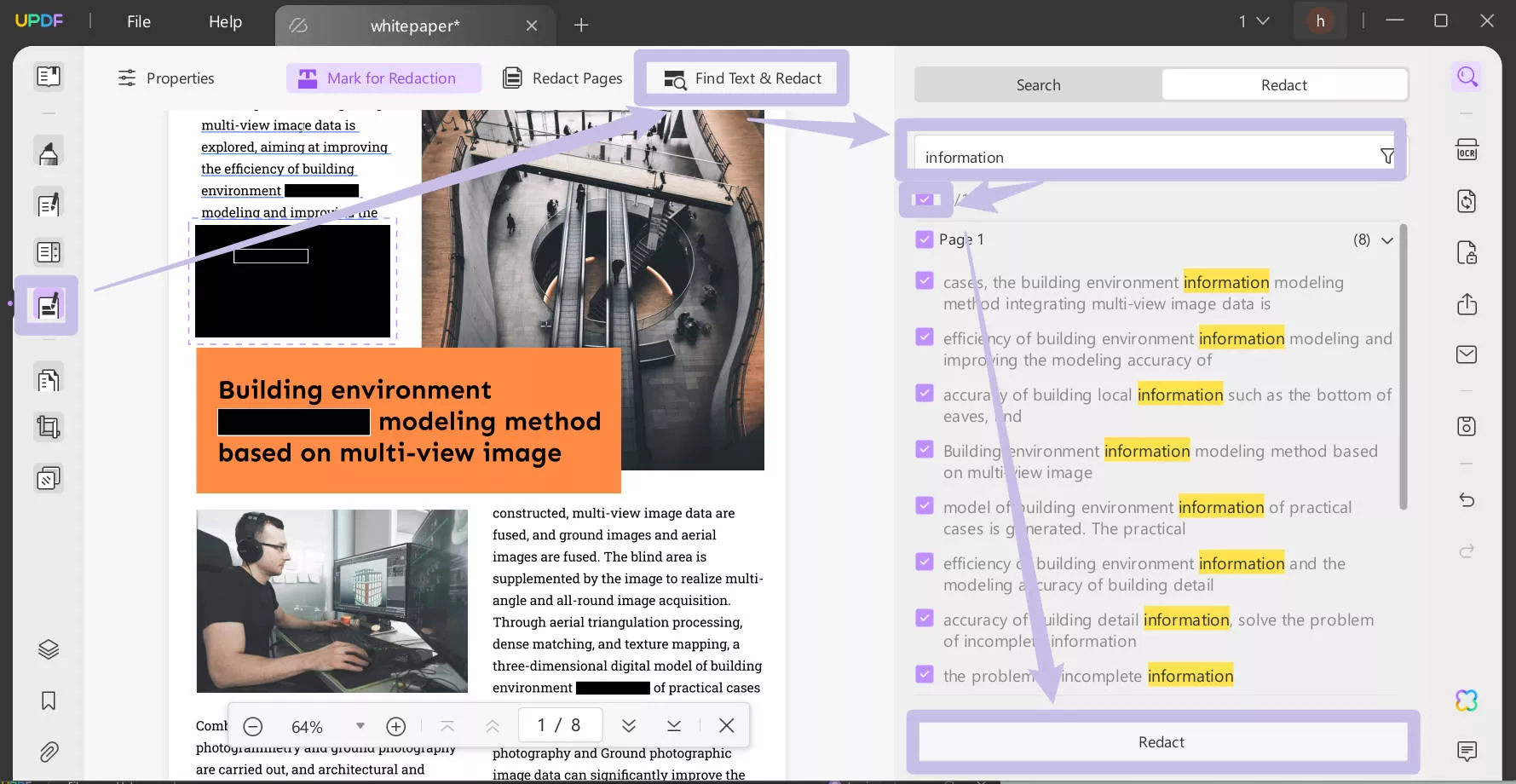Viewport: 1516px width, 784px height.
Task: Click the search magnifier icon in right sidebar
Action: pyautogui.click(x=1467, y=77)
